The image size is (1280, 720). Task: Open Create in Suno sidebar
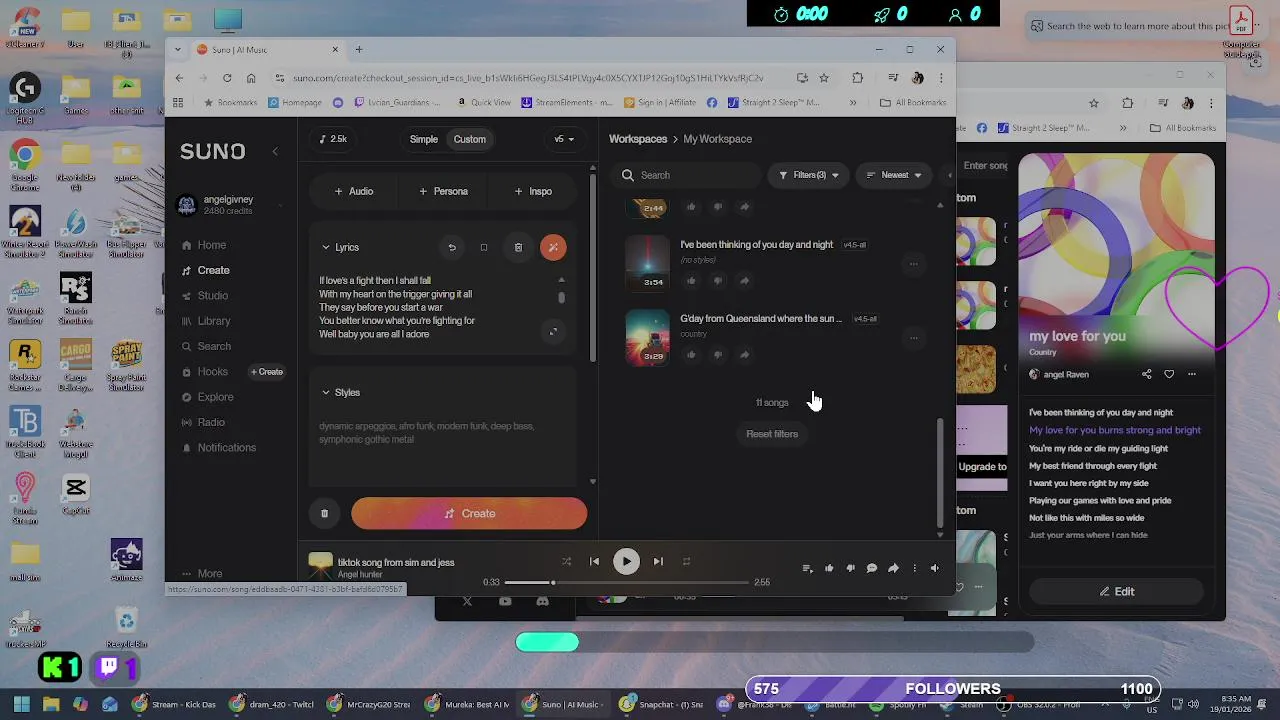pyautogui.click(x=205, y=270)
